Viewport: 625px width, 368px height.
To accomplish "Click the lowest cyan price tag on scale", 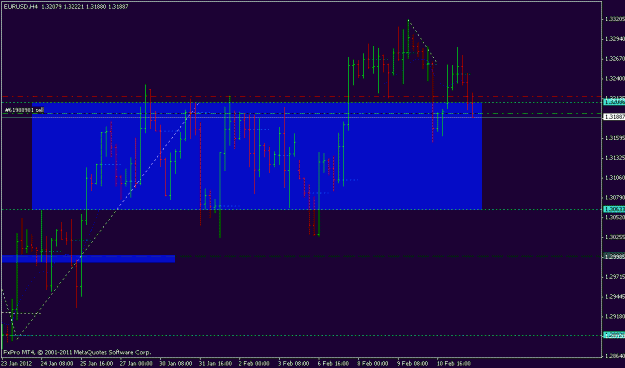I will tap(614, 335).
